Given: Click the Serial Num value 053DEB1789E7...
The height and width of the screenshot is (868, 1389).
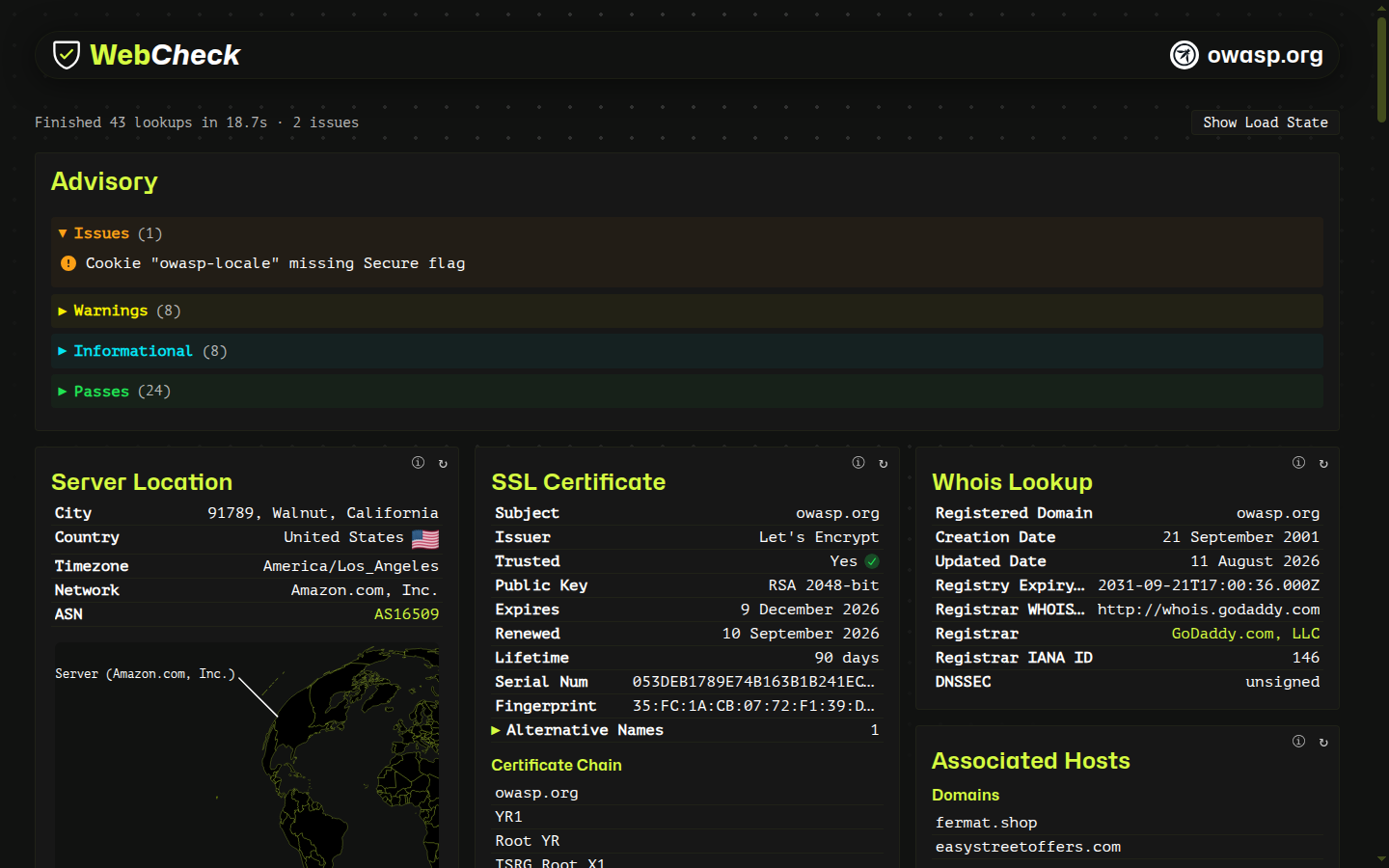Looking at the screenshot, I should pyautogui.click(x=753, y=682).
